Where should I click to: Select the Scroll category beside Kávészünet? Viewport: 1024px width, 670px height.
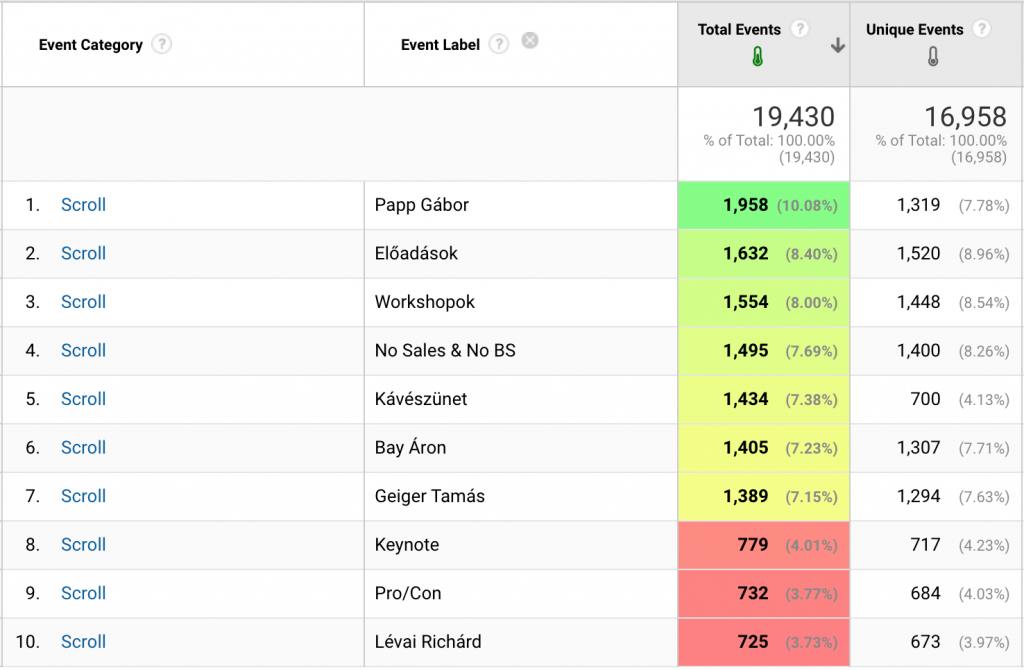click(x=83, y=399)
